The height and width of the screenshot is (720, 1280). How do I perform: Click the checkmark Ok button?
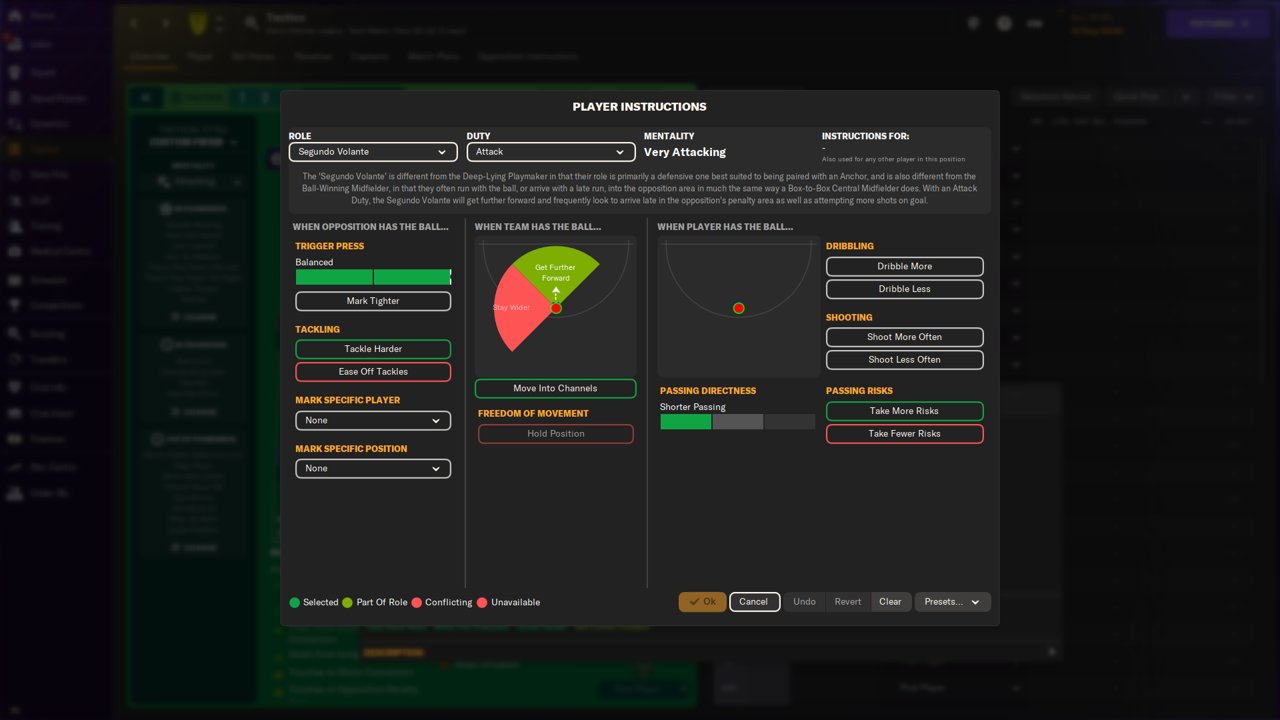pos(702,602)
